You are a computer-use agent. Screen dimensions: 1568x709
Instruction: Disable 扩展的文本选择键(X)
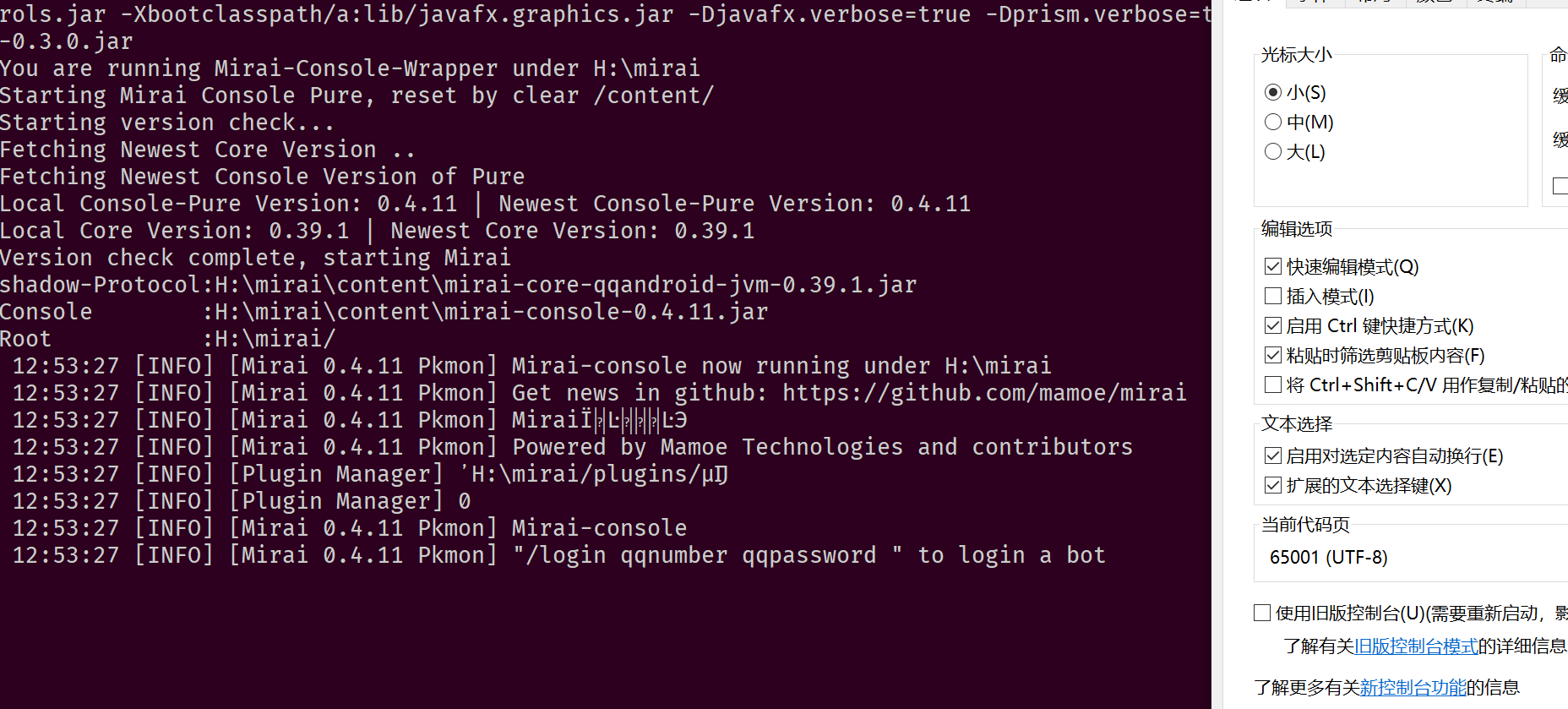click(x=1273, y=485)
